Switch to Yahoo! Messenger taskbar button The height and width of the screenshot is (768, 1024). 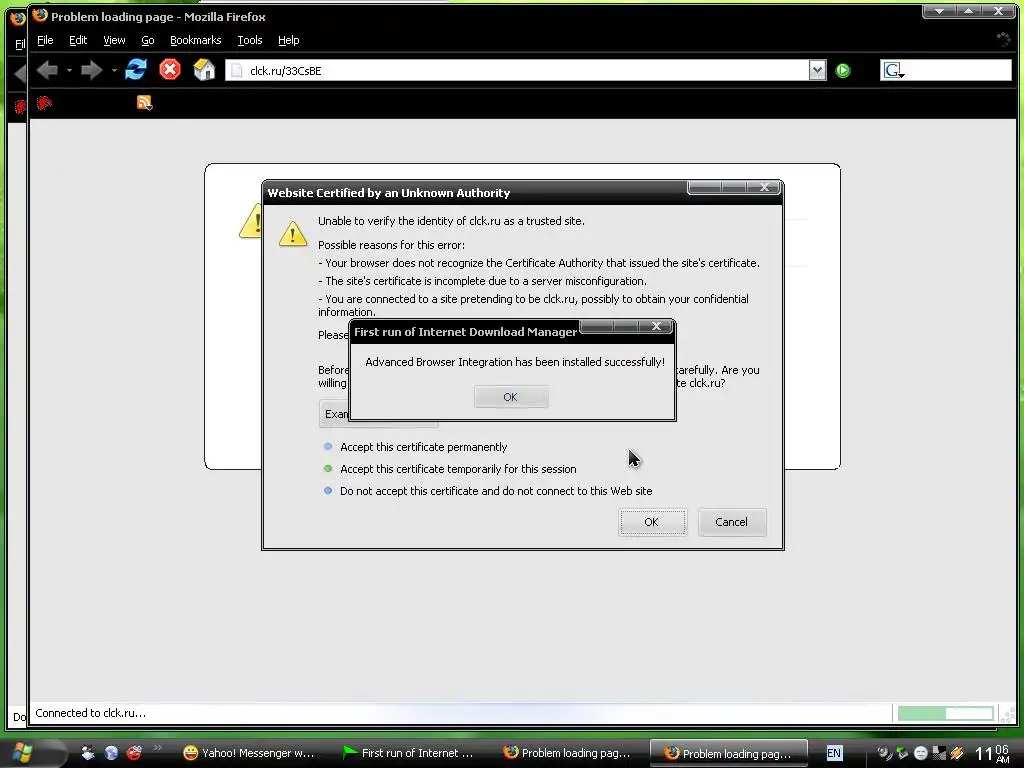coord(249,753)
